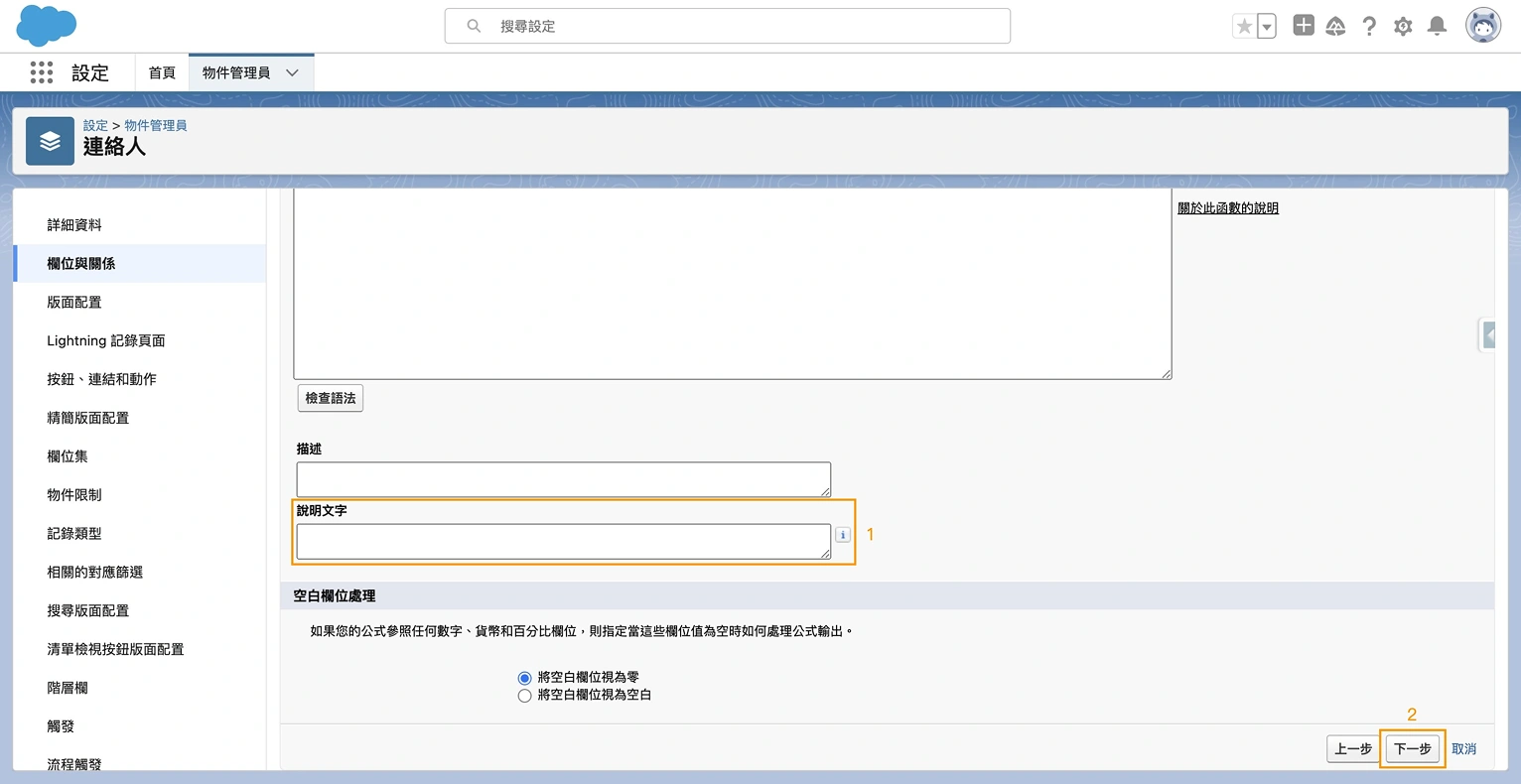Screen dimensions: 1521x784
Task: Open the notifications bell icon
Action: 1436,25
